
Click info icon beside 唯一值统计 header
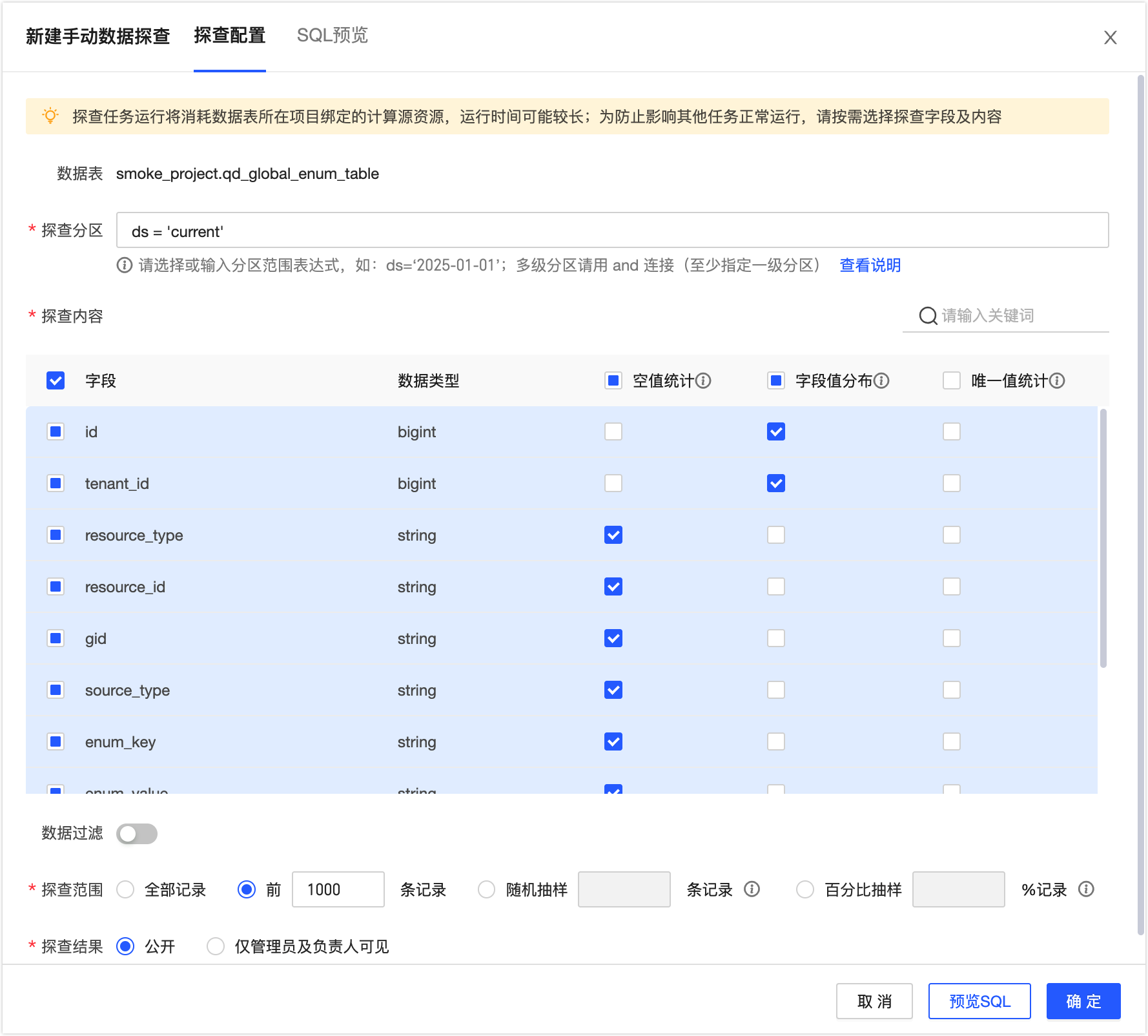tap(1057, 380)
